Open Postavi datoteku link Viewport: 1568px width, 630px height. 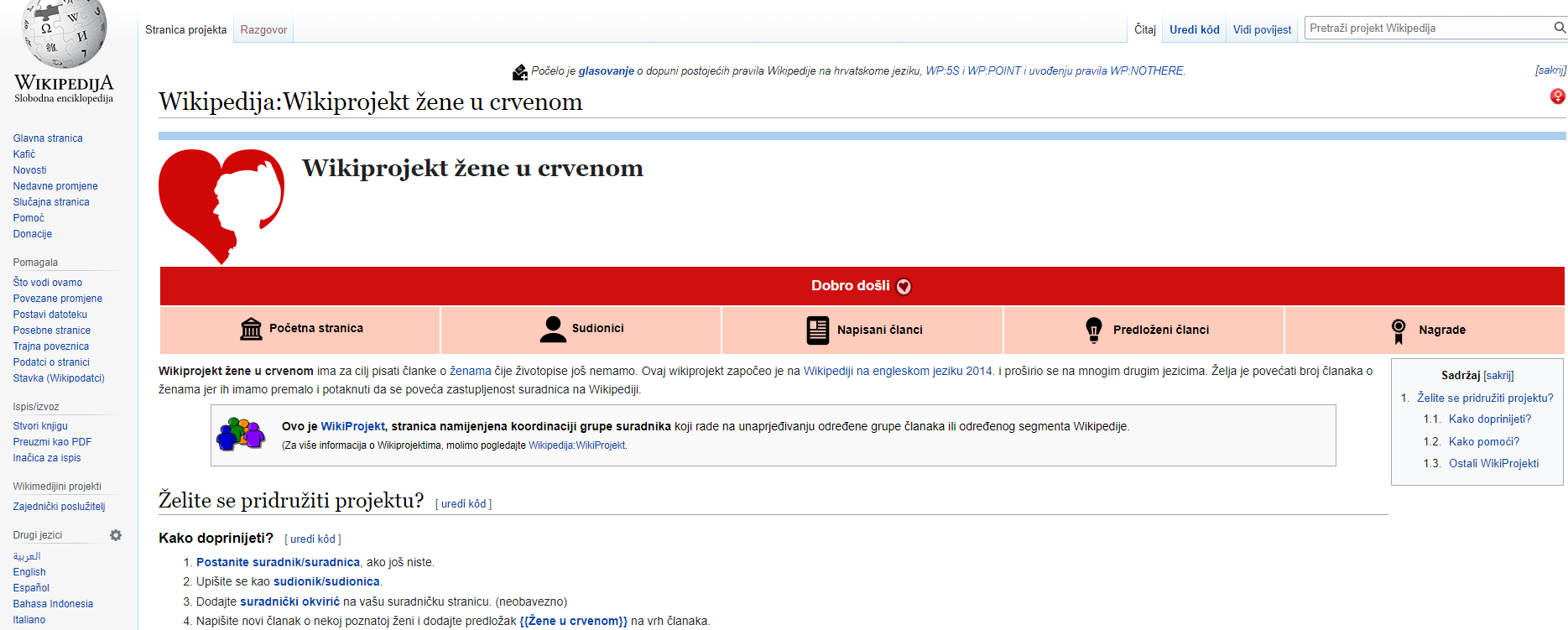(50, 315)
